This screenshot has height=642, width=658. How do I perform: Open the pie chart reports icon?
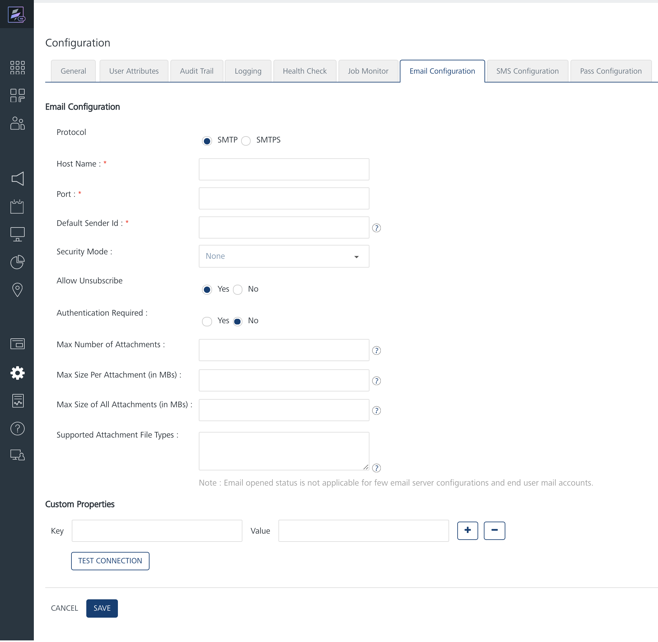point(17,262)
